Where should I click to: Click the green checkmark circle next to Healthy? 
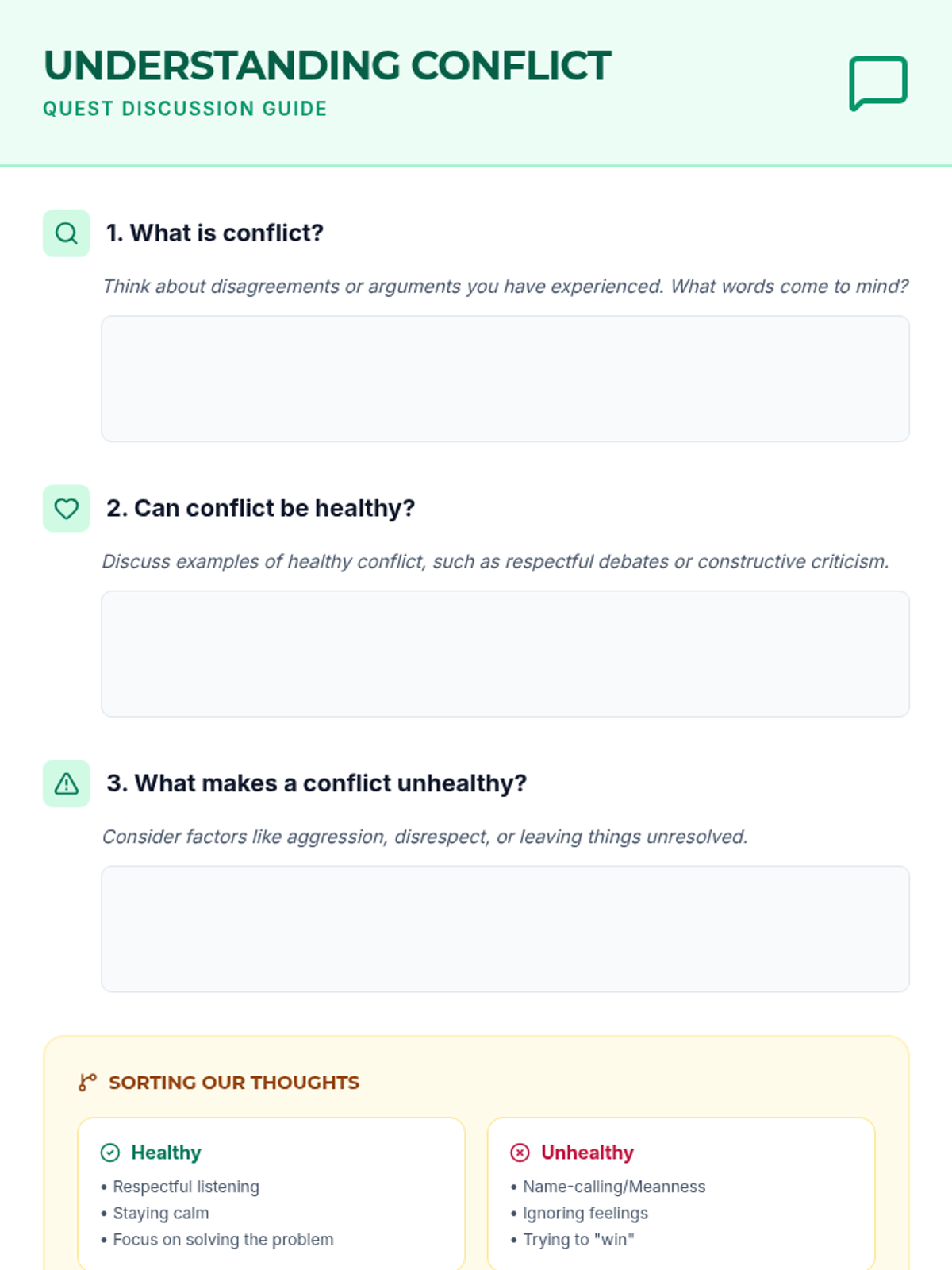click(x=110, y=1153)
